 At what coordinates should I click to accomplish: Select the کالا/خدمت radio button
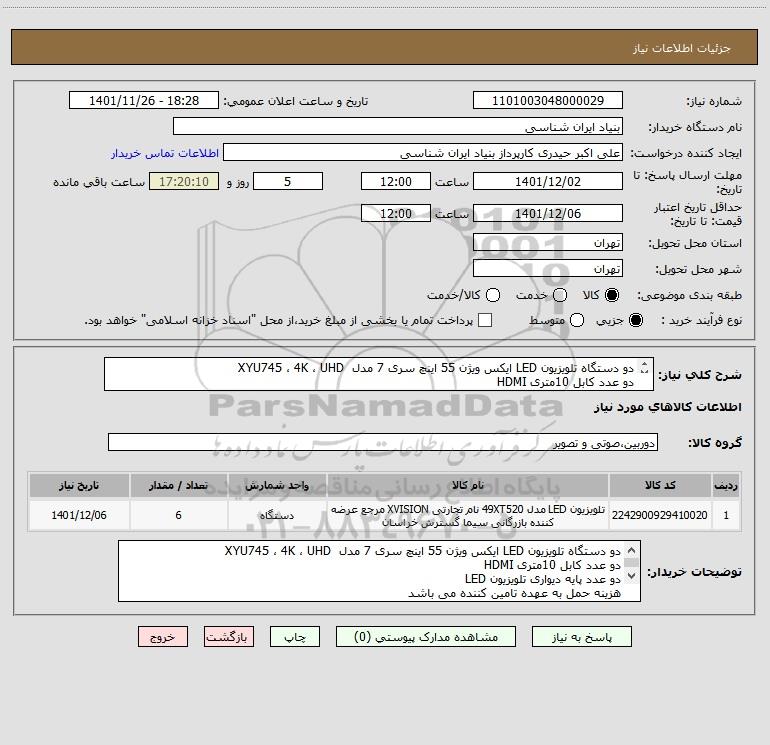493,295
